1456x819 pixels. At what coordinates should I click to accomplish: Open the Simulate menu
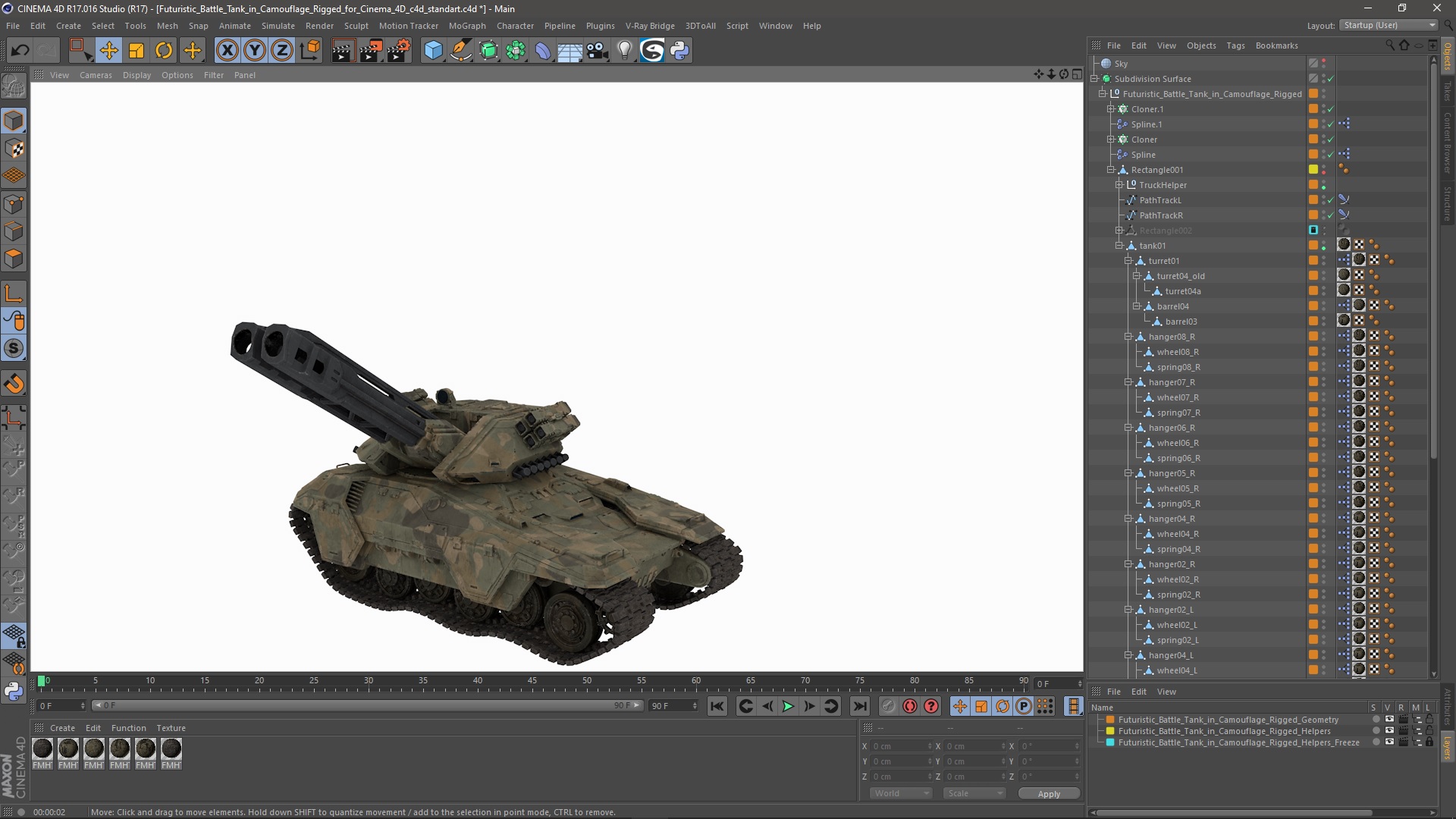(278, 26)
